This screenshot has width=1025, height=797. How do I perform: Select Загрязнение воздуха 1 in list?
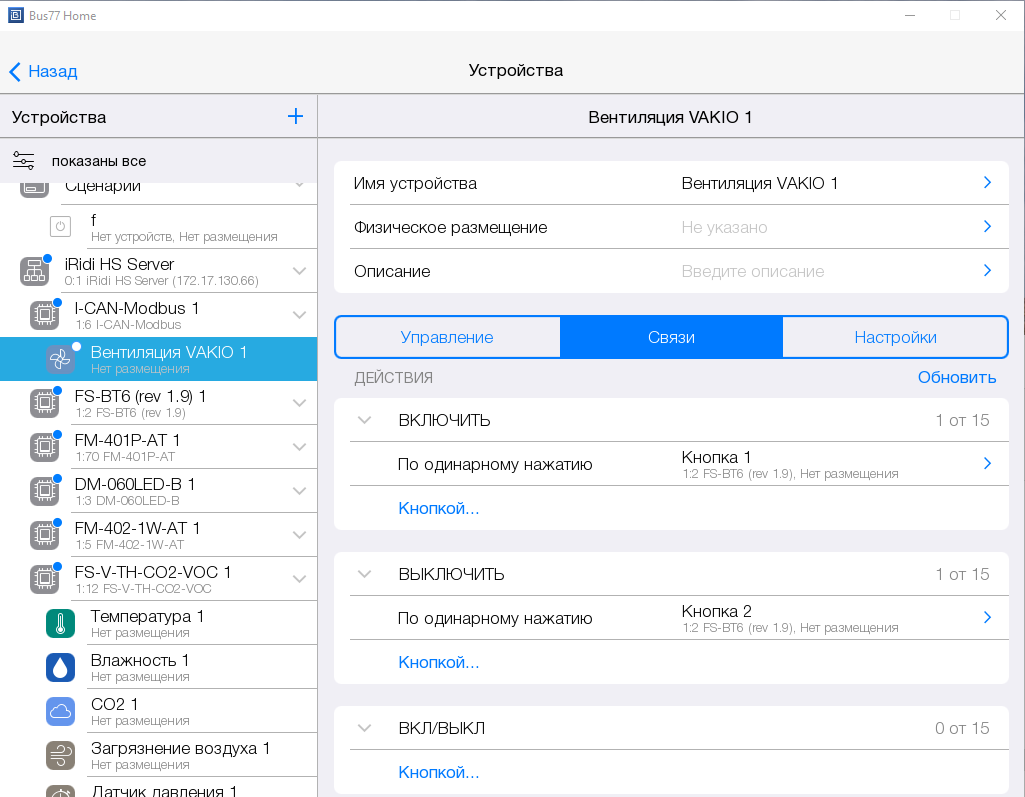click(158, 755)
